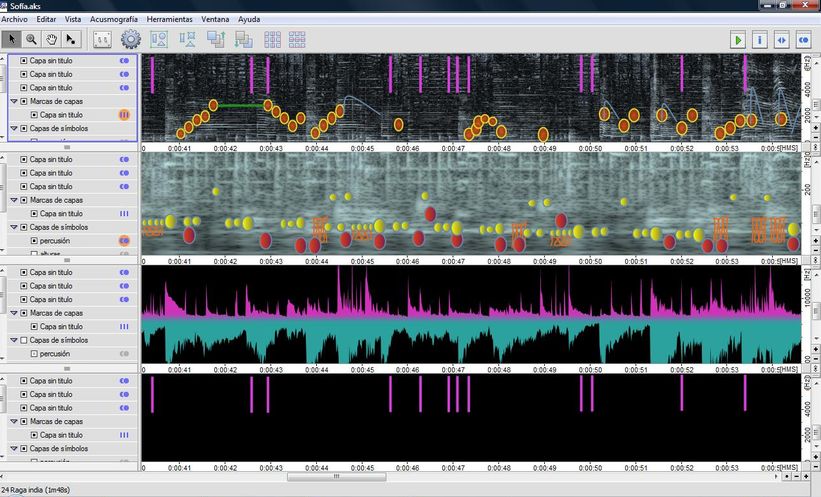Click the blue left-right arrows icon
Screen dimensions: 821x497
[782, 40]
